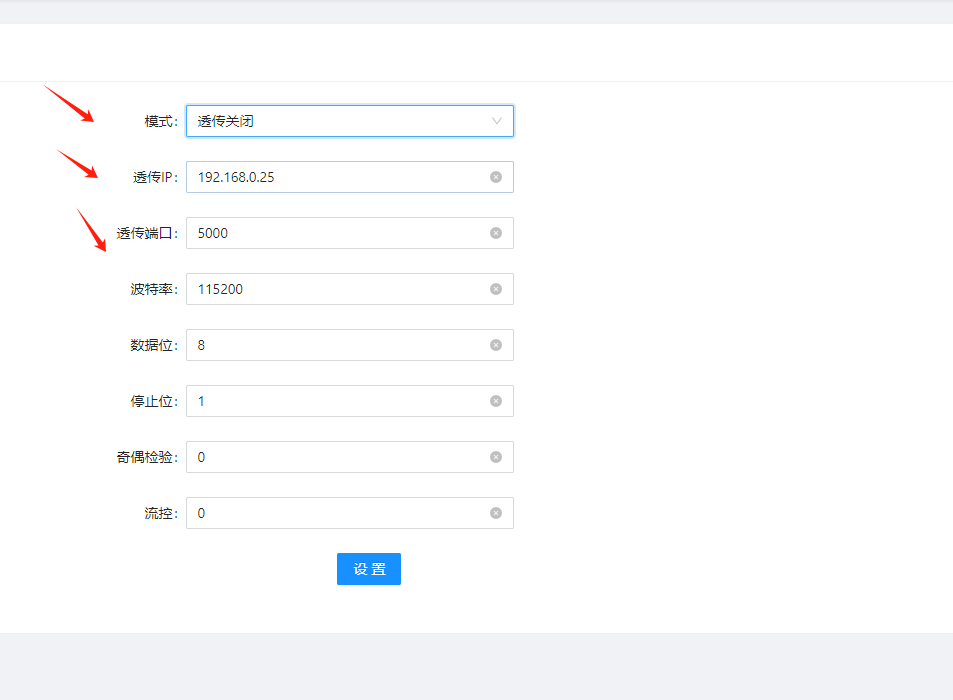Clear the 停止位 value with the clear icon
Screen dimensions: 953x700
[496, 401]
